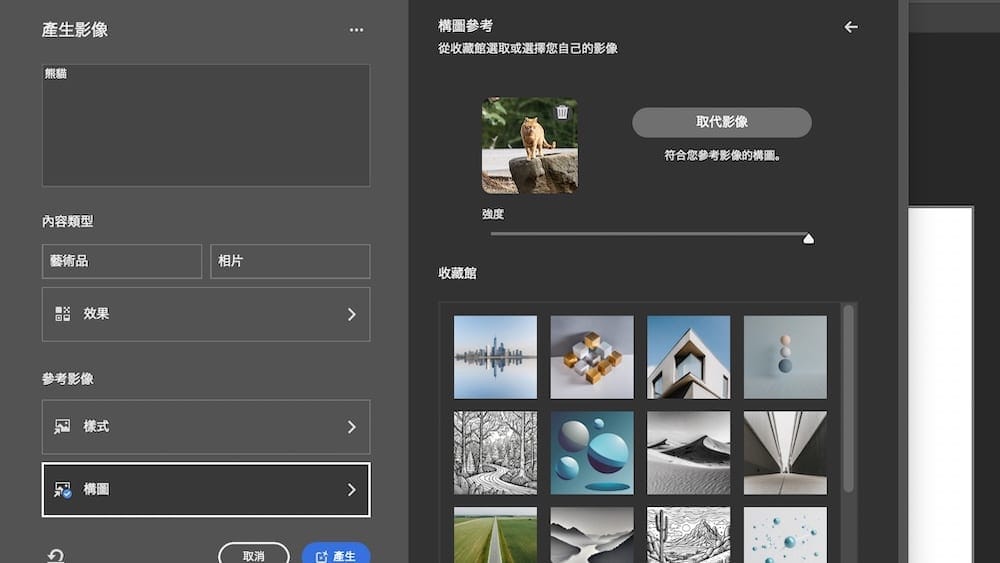Delete the cat reference image with trash icon
Screen dimensions: 1000x563
tap(562, 112)
